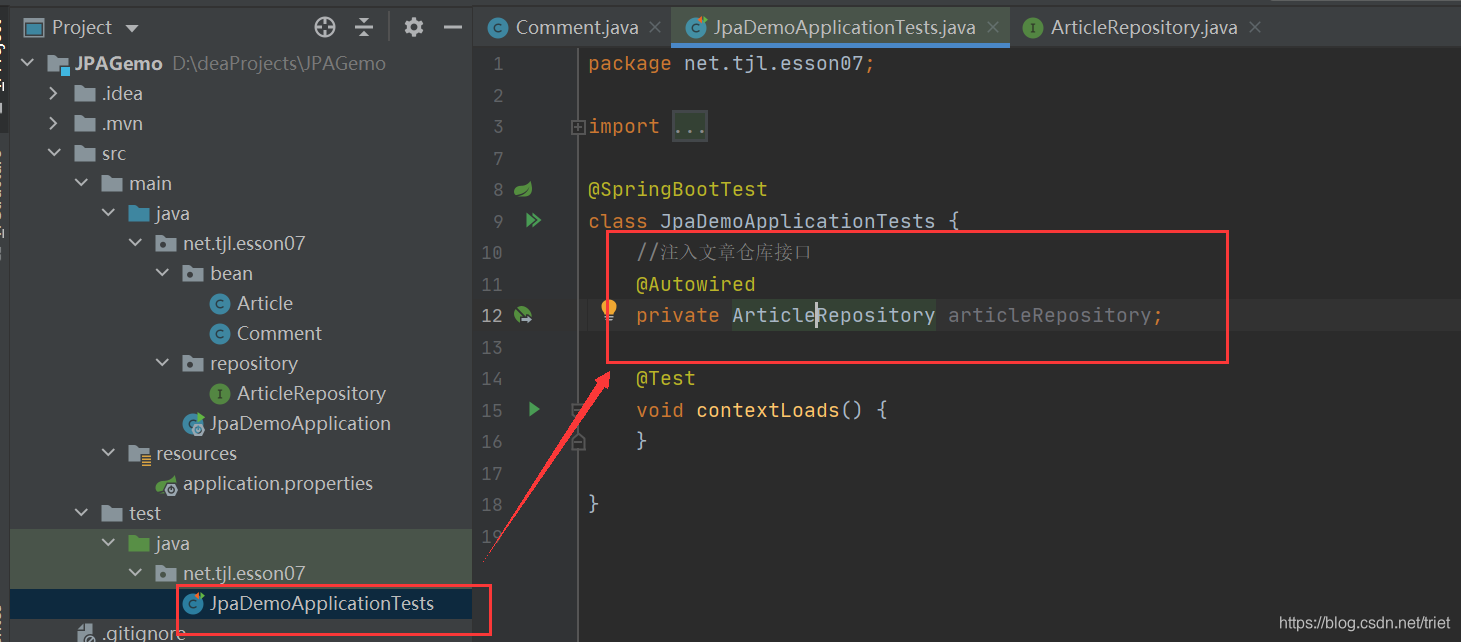The width and height of the screenshot is (1461, 642).
Task: Click the src folder name
Action: tap(114, 153)
